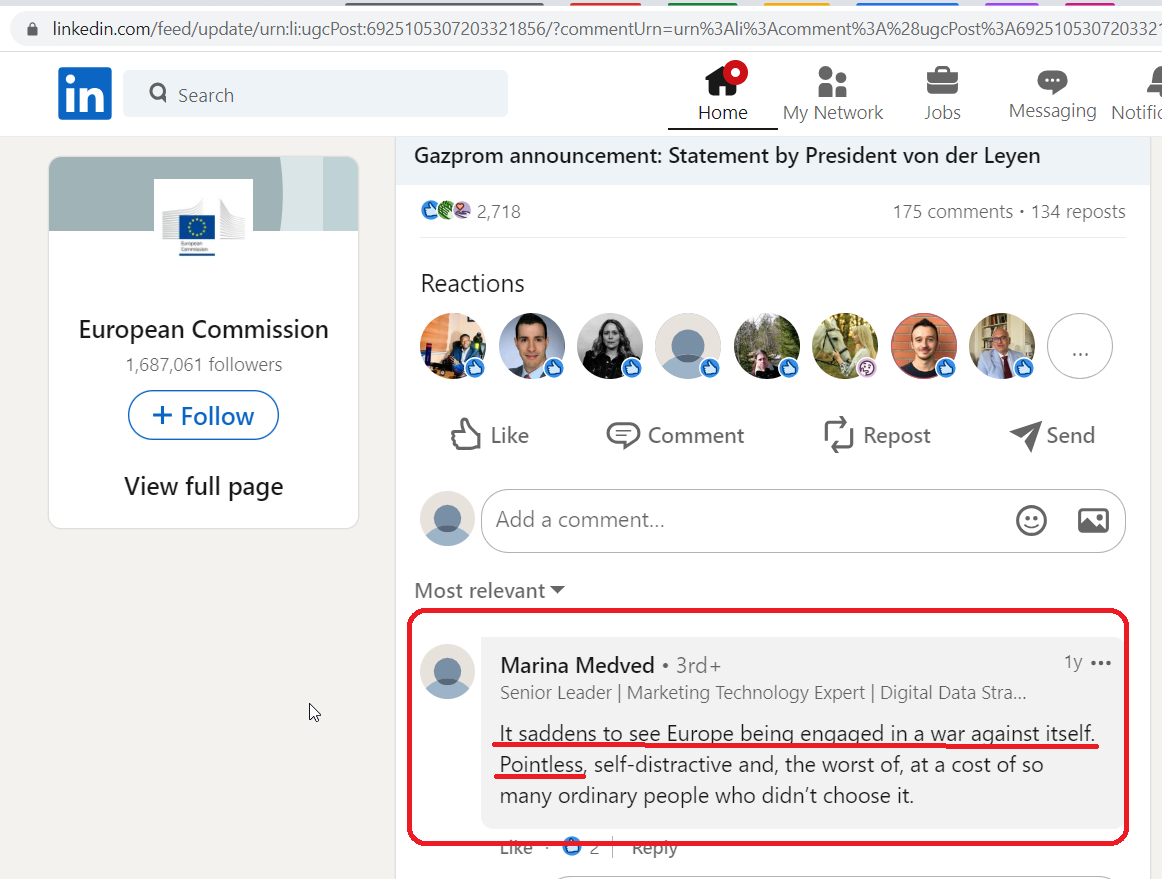Image resolution: width=1162 pixels, height=879 pixels.
Task: Open the Messaging icon
Action: tap(1052, 81)
